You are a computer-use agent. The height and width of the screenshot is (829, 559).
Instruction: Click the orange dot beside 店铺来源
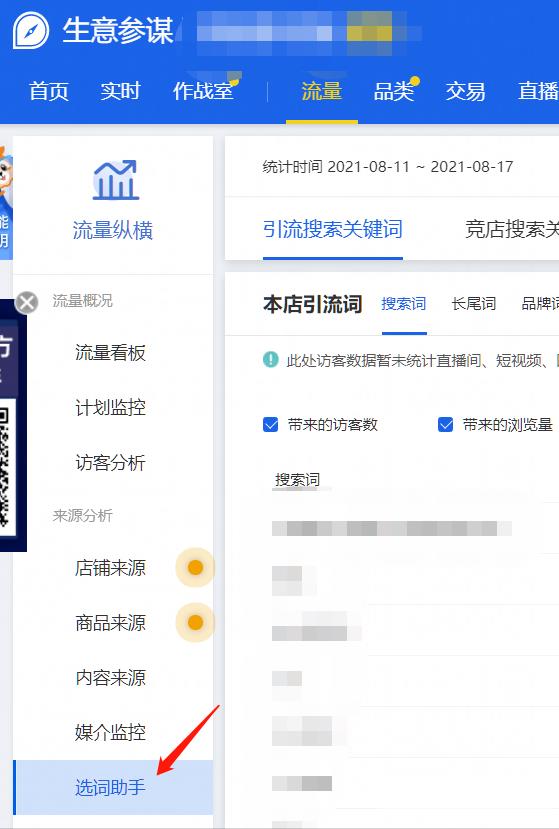tap(195, 567)
